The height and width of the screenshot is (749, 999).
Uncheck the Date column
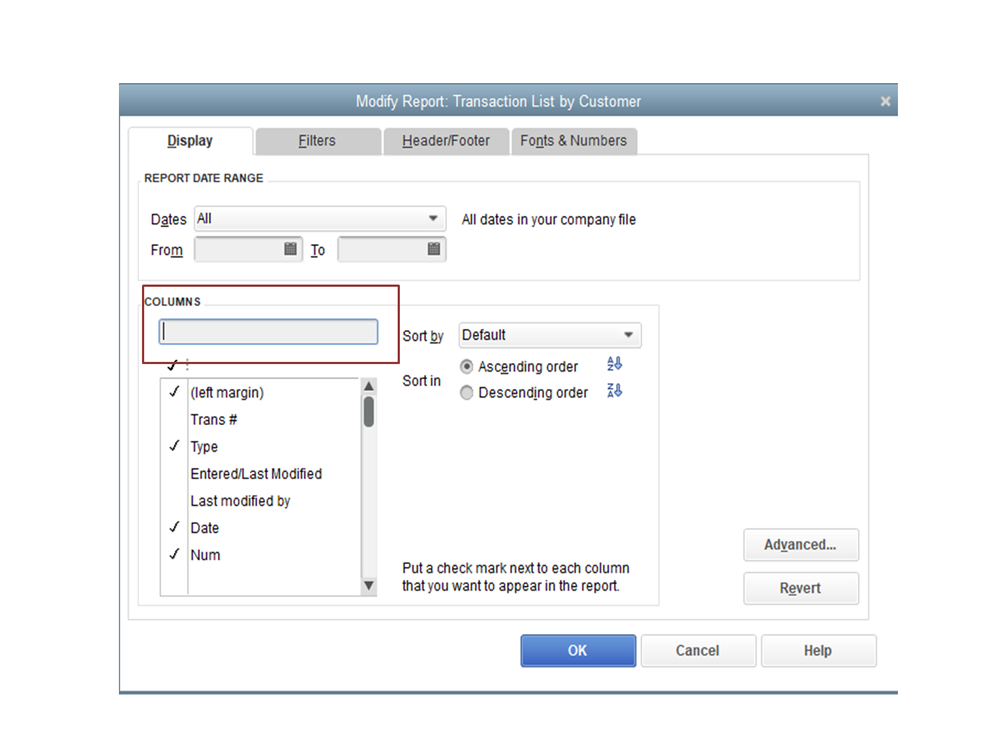[x=174, y=528]
